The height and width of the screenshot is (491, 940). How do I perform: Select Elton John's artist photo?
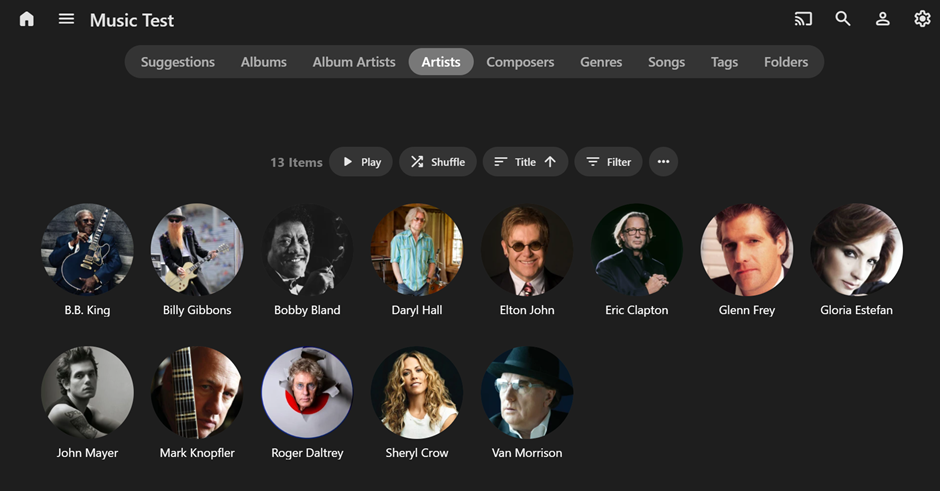click(x=527, y=250)
